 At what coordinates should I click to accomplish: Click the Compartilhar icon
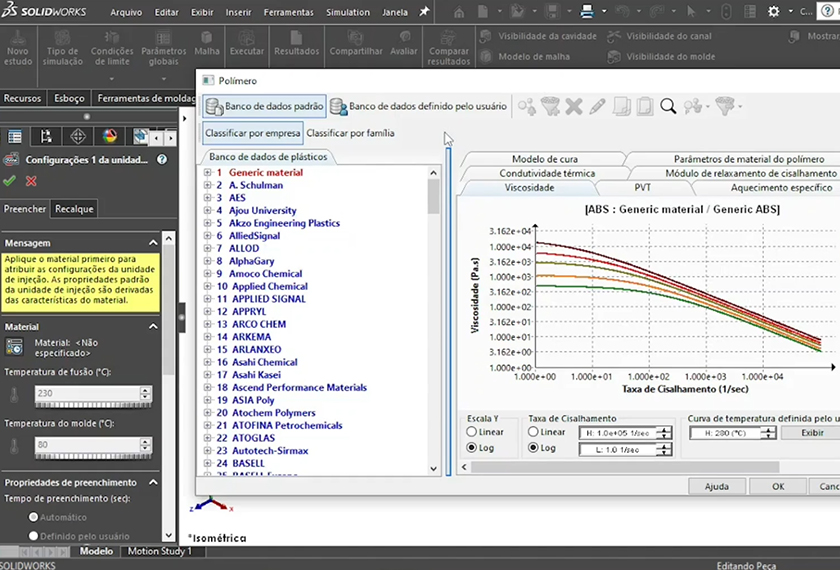click(x=356, y=44)
